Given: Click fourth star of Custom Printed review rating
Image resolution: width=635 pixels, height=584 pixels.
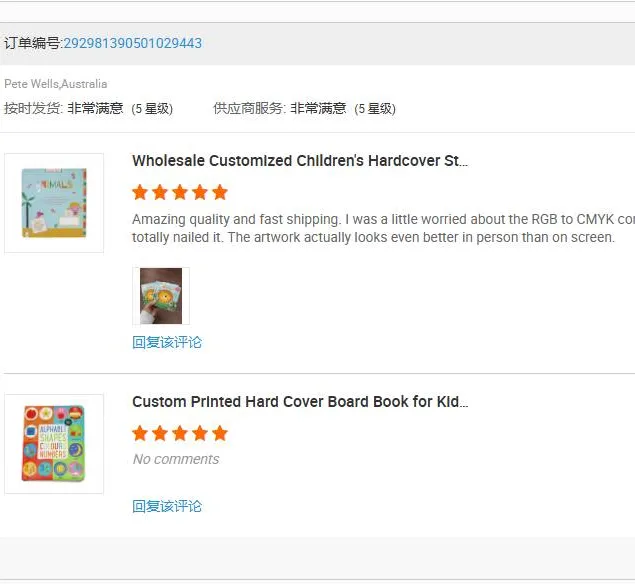Looking at the screenshot, I should 200,433.
